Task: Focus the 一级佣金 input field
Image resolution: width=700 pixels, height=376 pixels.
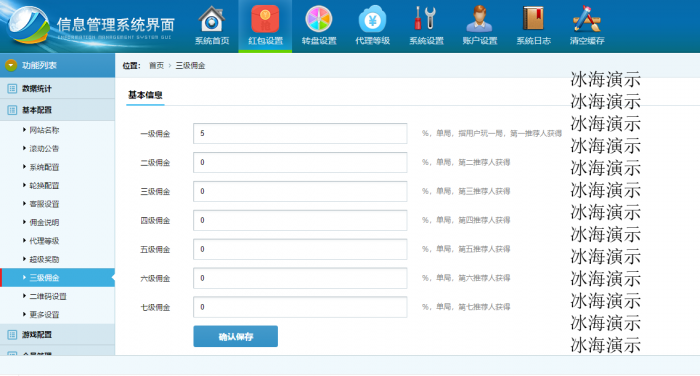Action: coord(300,134)
